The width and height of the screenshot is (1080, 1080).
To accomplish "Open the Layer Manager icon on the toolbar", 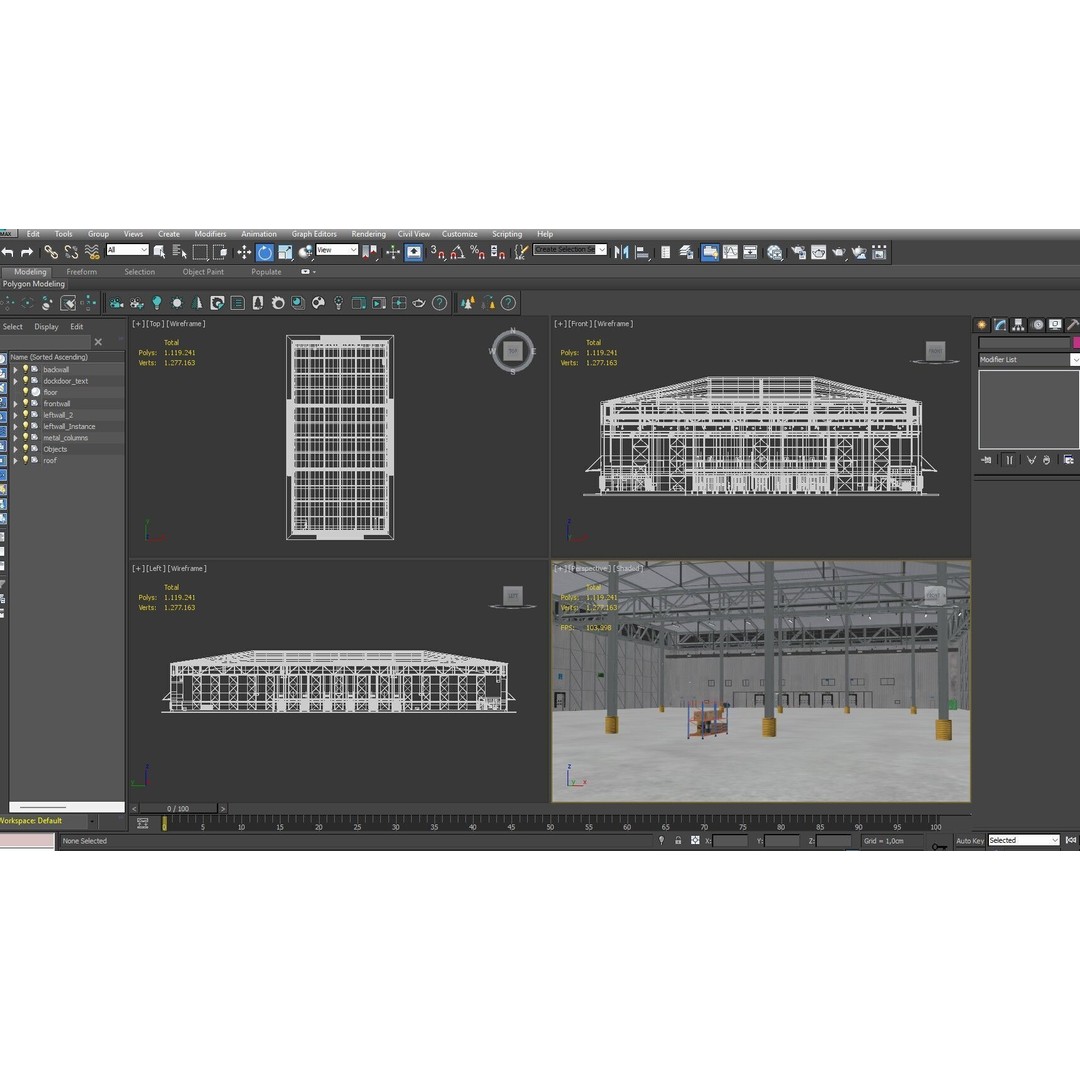I will [x=686, y=252].
